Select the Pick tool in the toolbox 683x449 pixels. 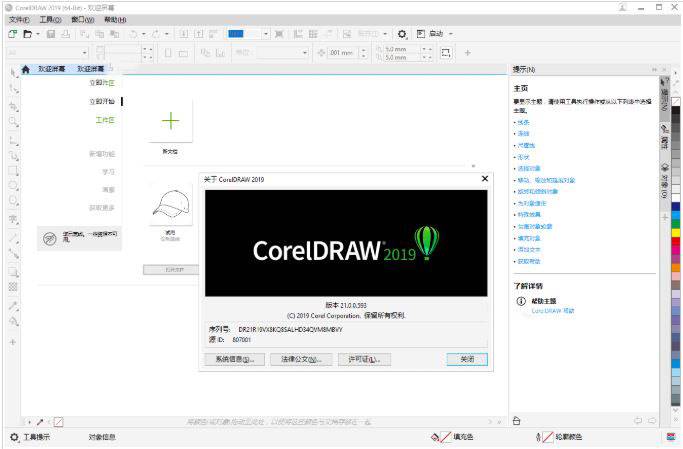13,71
